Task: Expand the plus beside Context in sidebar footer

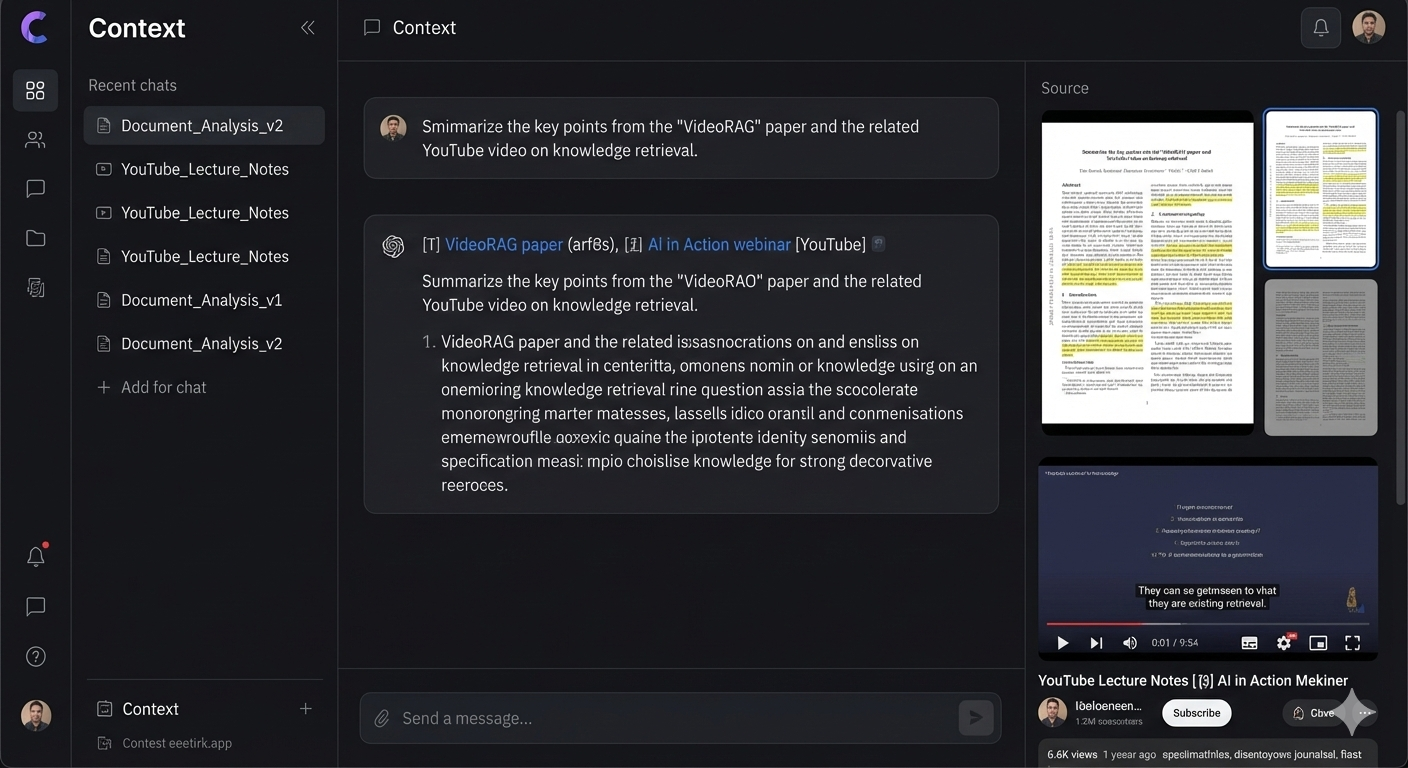Action: click(x=306, y=709)
